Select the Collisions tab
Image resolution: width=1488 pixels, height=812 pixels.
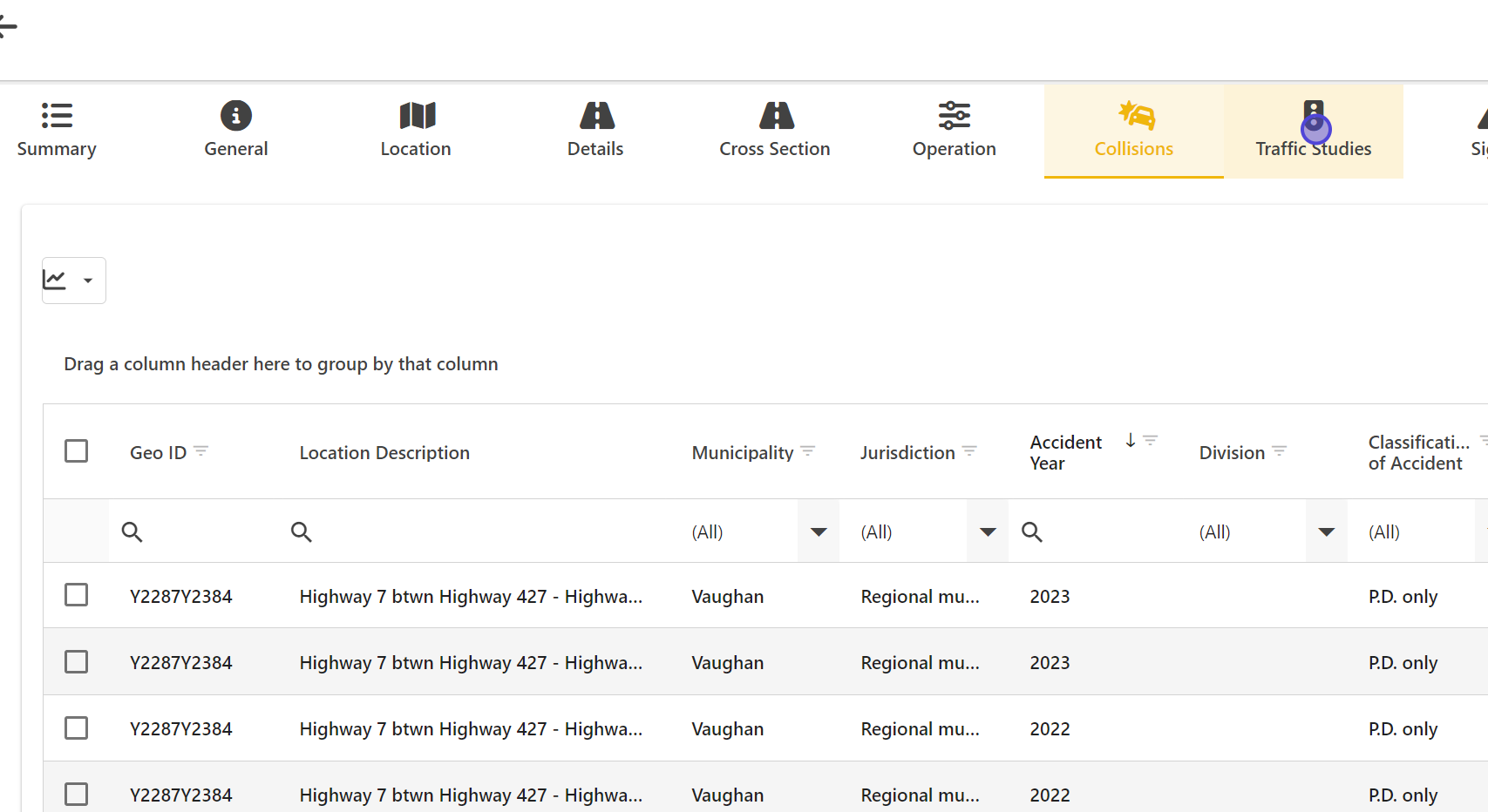(x=1133, y=132)
